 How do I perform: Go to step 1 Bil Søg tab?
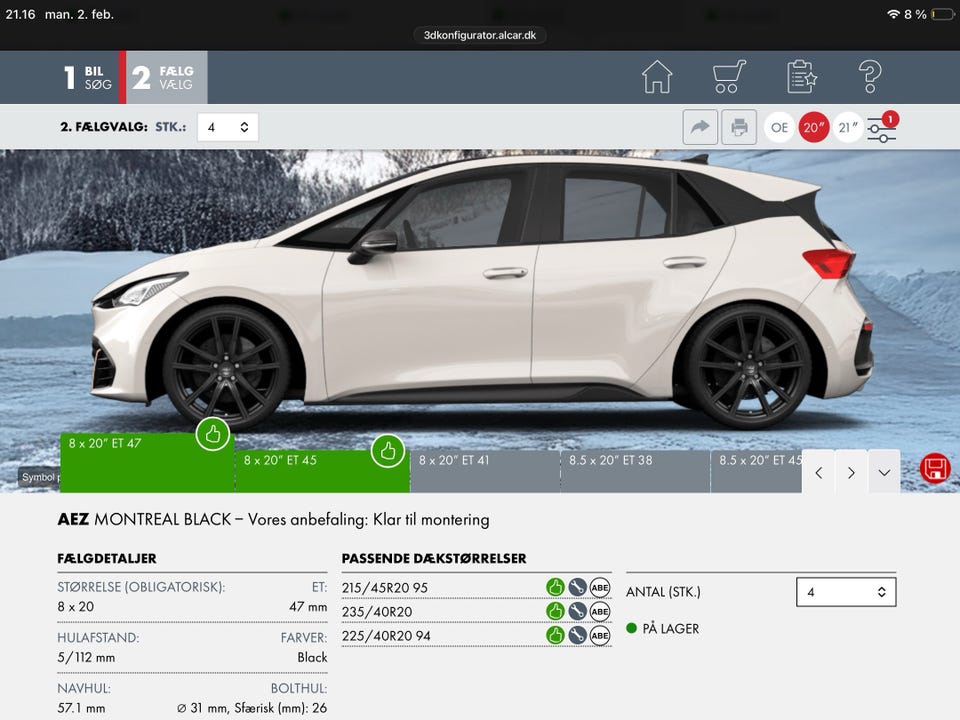pyautogui.click(x=88, y=78)
